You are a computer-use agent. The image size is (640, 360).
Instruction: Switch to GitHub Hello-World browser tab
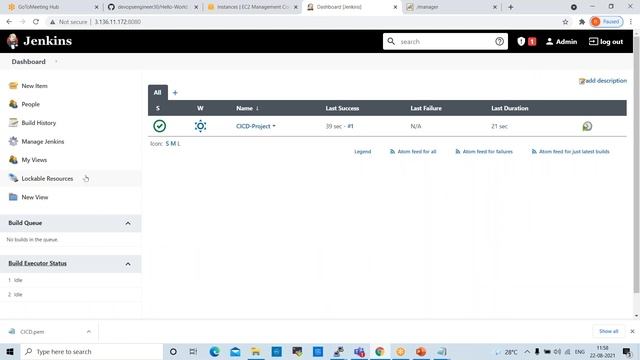pos(153,7)
